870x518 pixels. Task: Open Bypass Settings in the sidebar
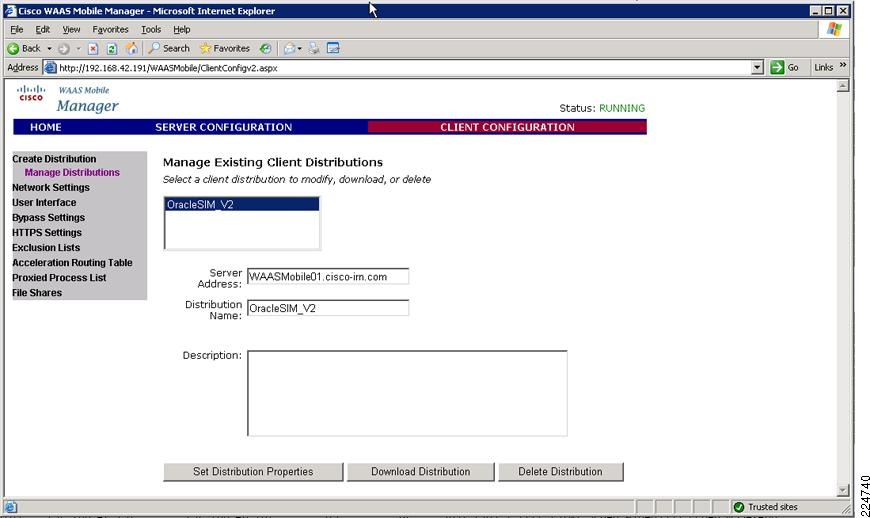click(48, 217)
